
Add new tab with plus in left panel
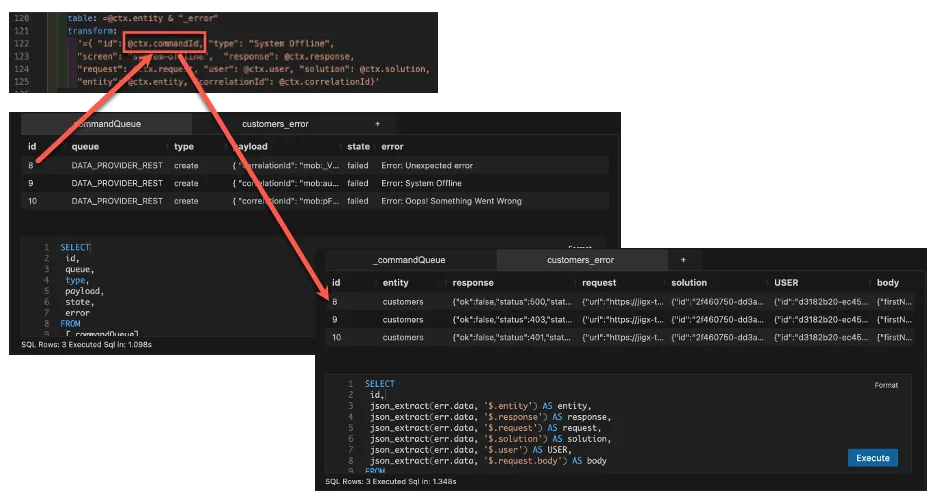(377, 124)
